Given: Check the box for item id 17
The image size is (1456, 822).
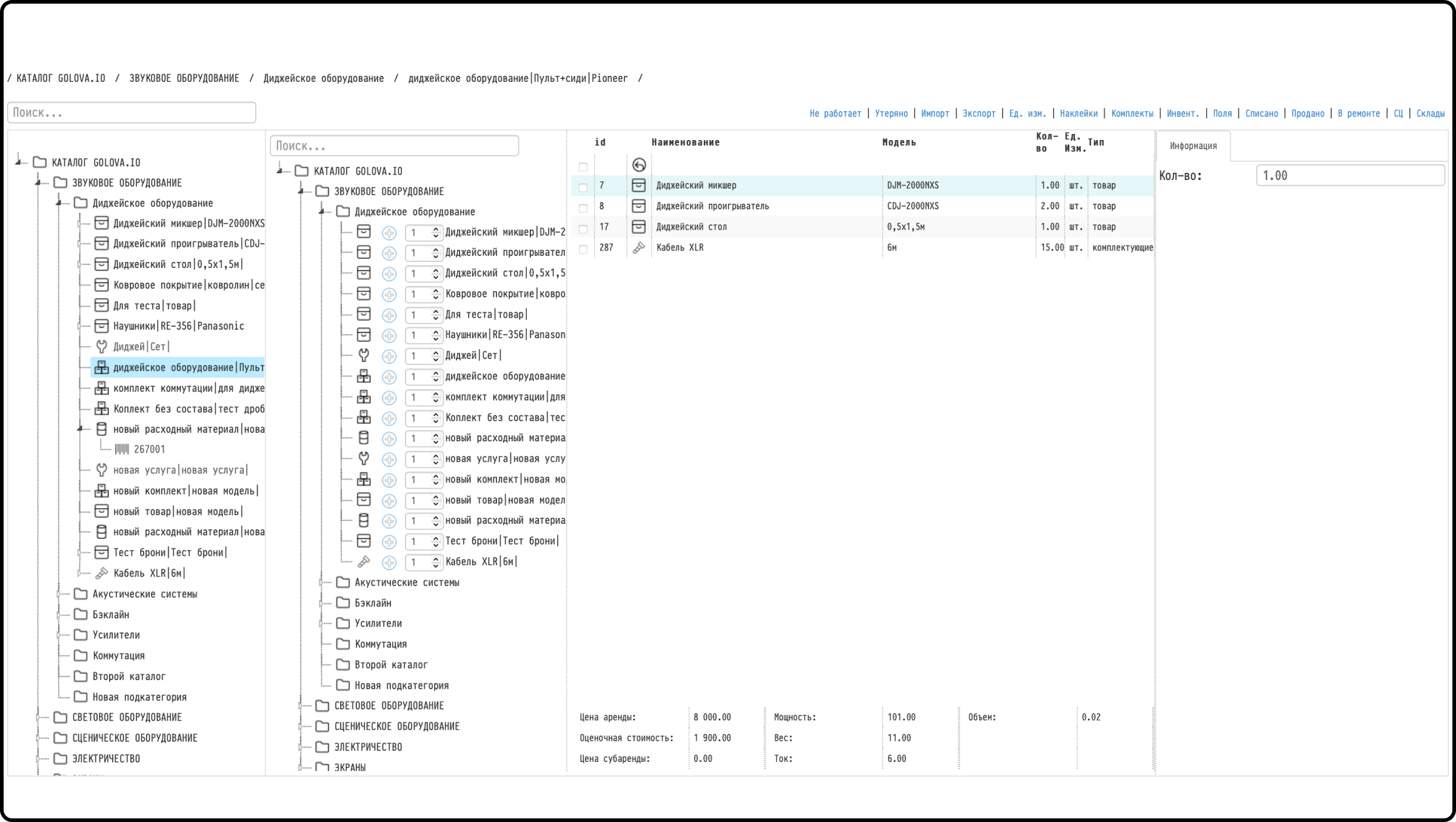Looking at the screenshot, I should pyautogui.click(x=583, y=229).
